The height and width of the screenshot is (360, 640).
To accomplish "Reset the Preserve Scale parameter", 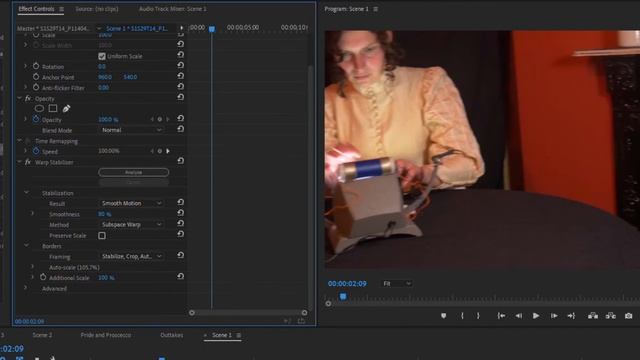I will [180, 235].
